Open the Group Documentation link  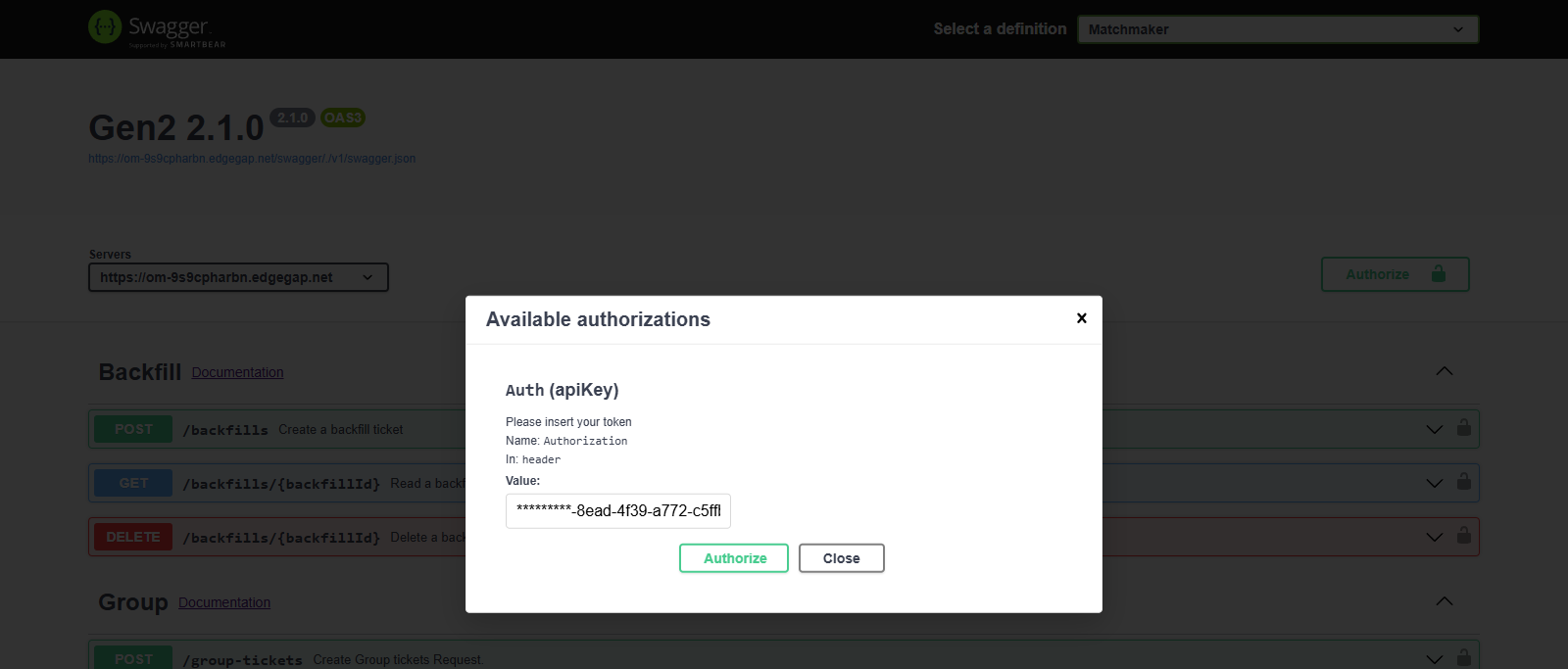[224, 602]
